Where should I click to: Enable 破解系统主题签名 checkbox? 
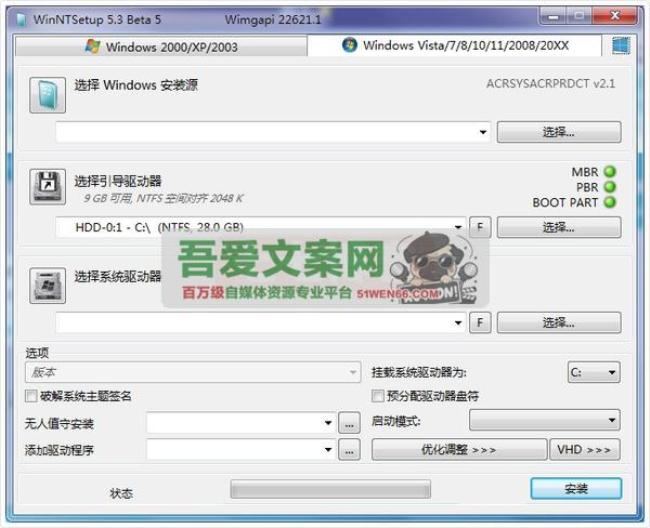pyautogui.click(x=31, y=396)
